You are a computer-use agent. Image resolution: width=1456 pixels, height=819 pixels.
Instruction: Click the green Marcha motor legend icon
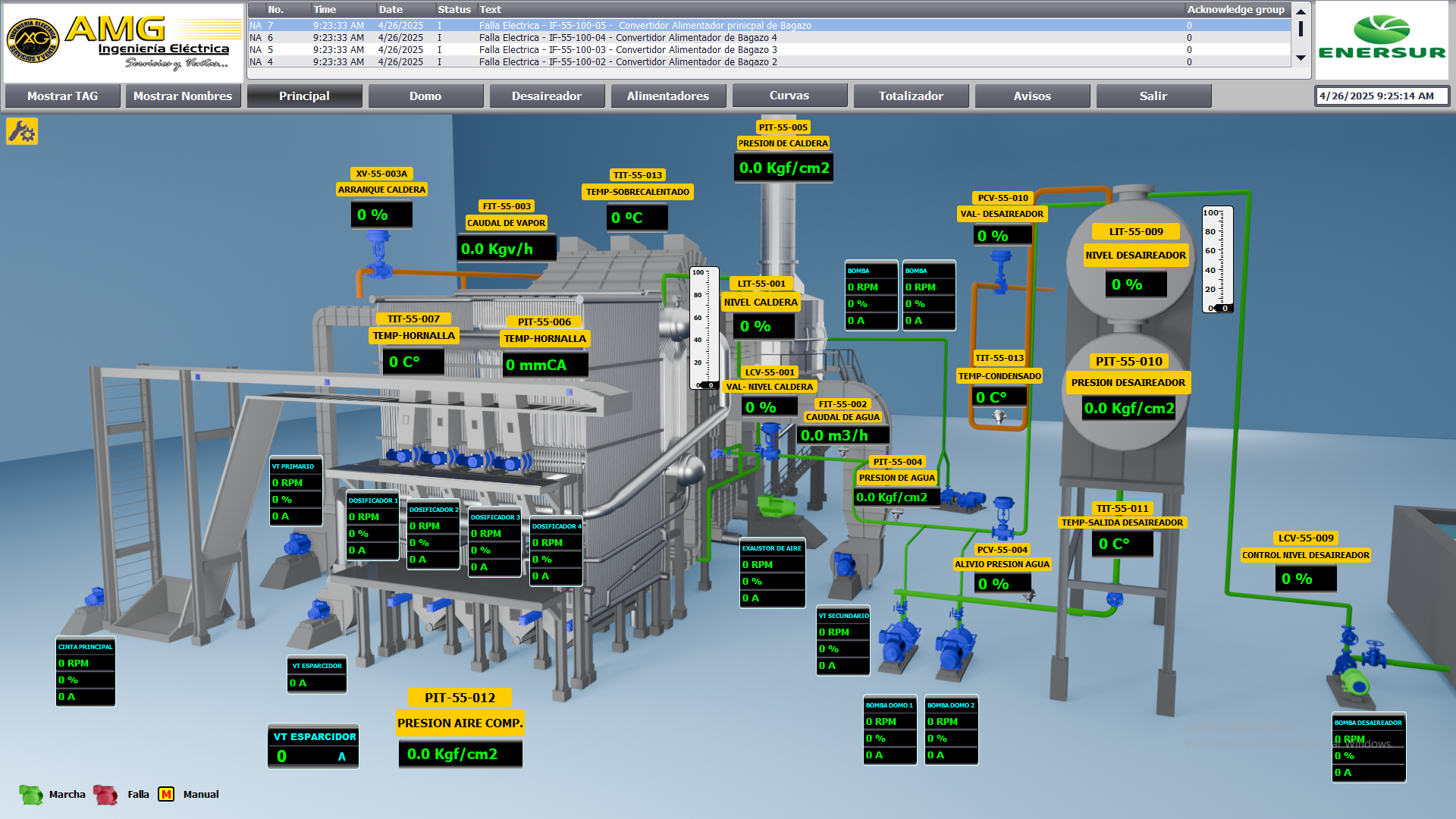pyautogui.click(x=31, y=794)
